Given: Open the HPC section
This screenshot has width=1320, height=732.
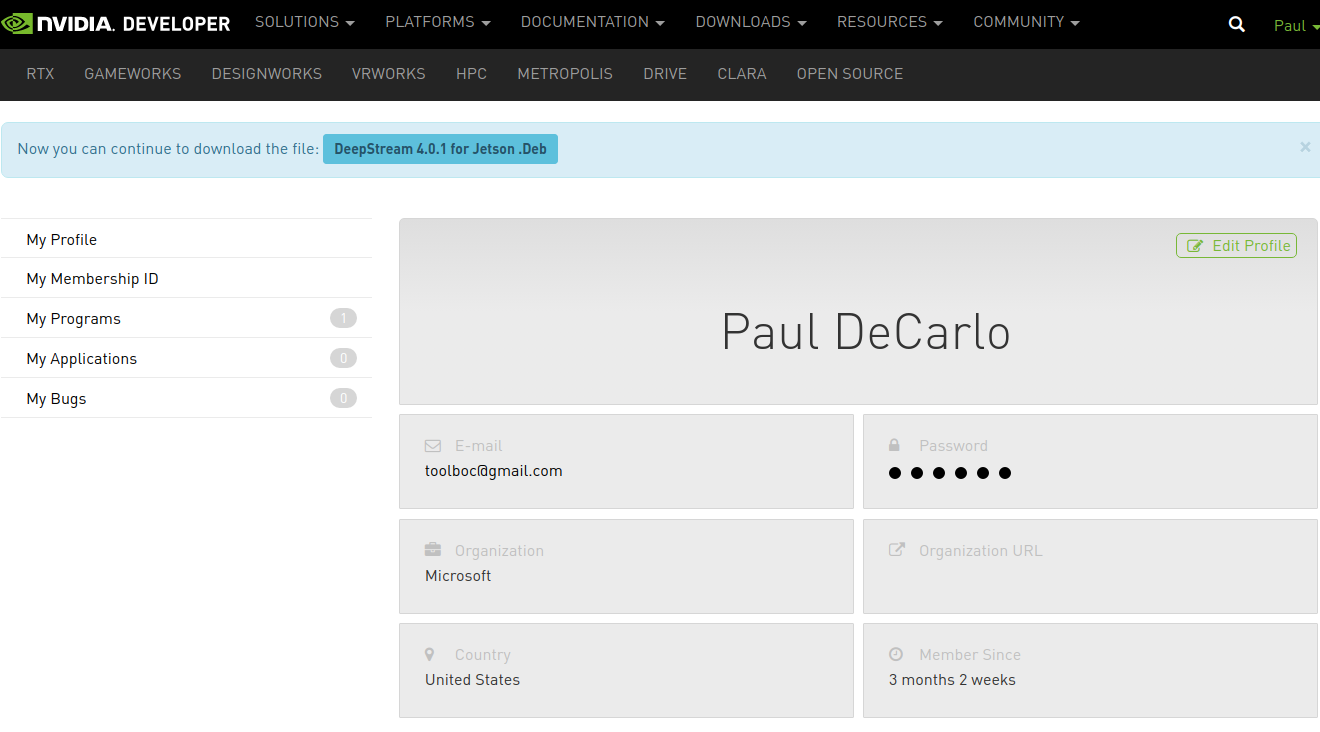Looking at the screenshot, I should point(471,74).
